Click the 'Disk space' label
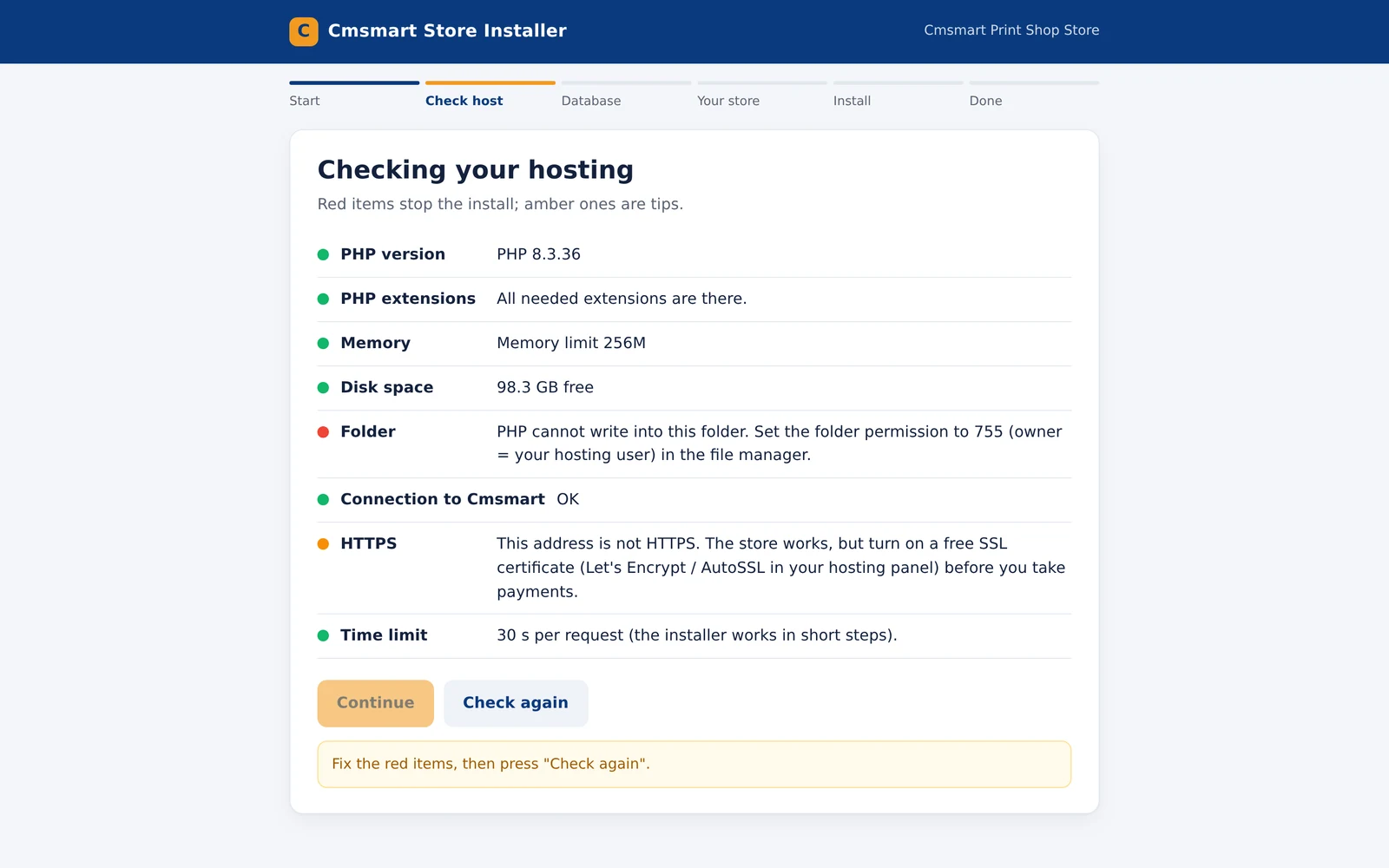The image size is (1389, 868). [386, 387]
